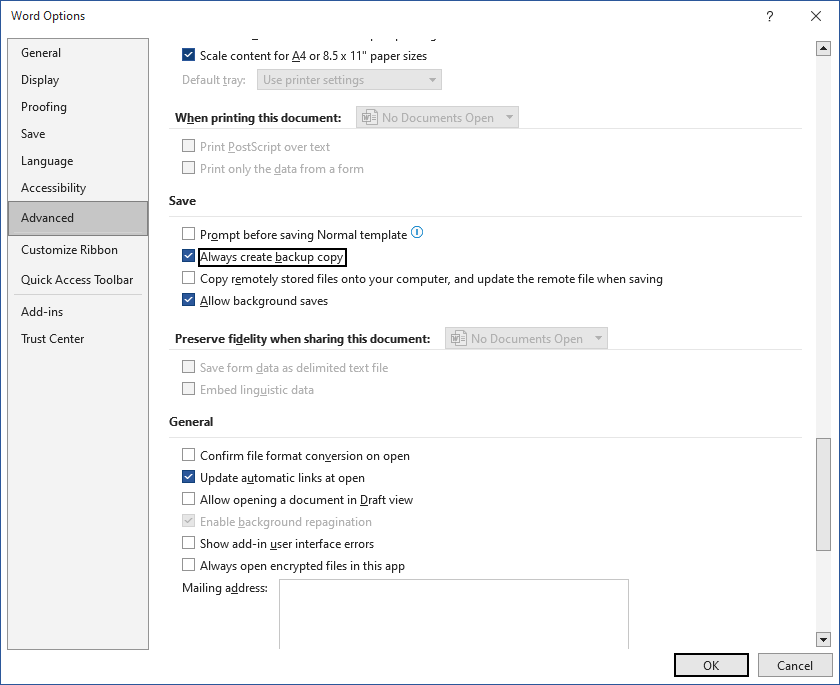Click the scroll down arrow
This screenshot has height=685, width=840.
823,639
